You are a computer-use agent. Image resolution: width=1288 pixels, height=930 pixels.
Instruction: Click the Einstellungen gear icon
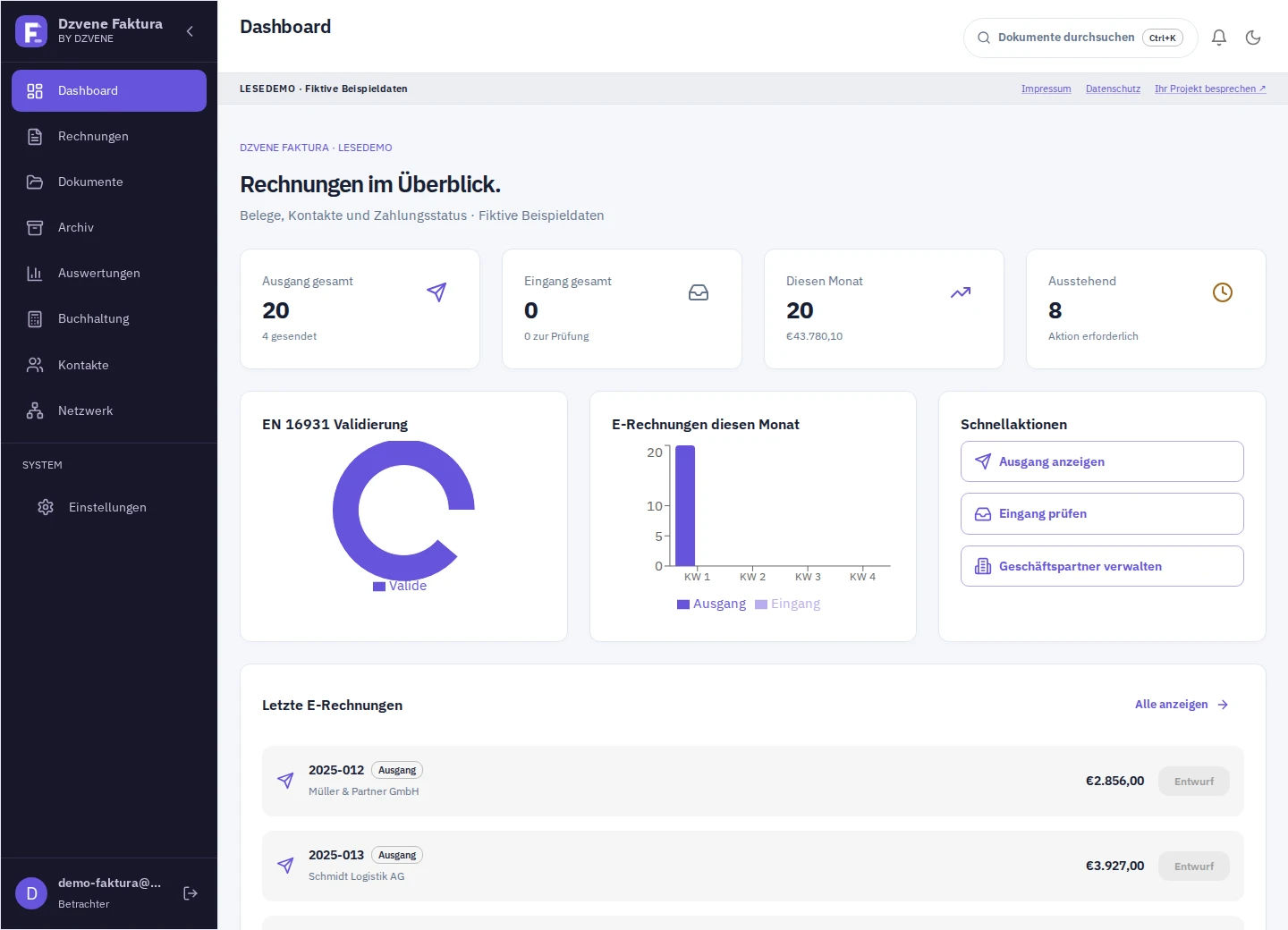click(x=46, y=507)
